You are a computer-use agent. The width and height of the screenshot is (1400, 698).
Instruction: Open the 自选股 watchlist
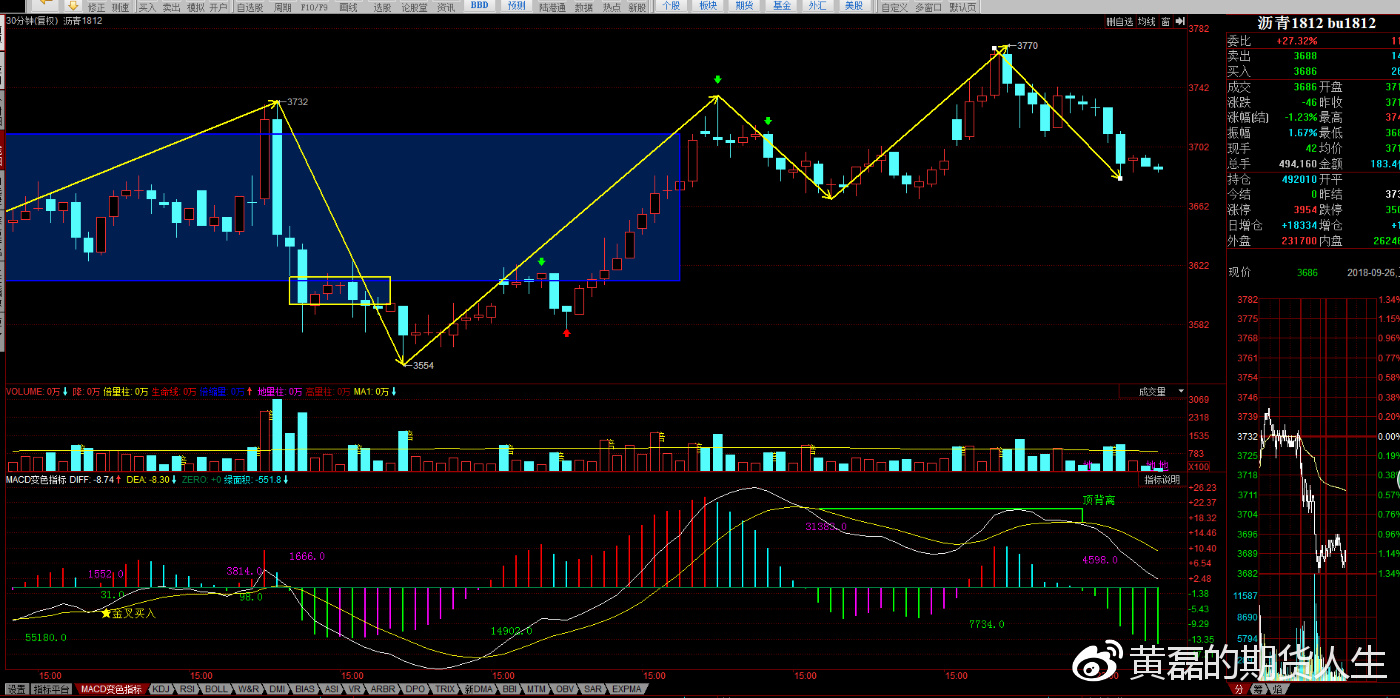pos(251,6)
